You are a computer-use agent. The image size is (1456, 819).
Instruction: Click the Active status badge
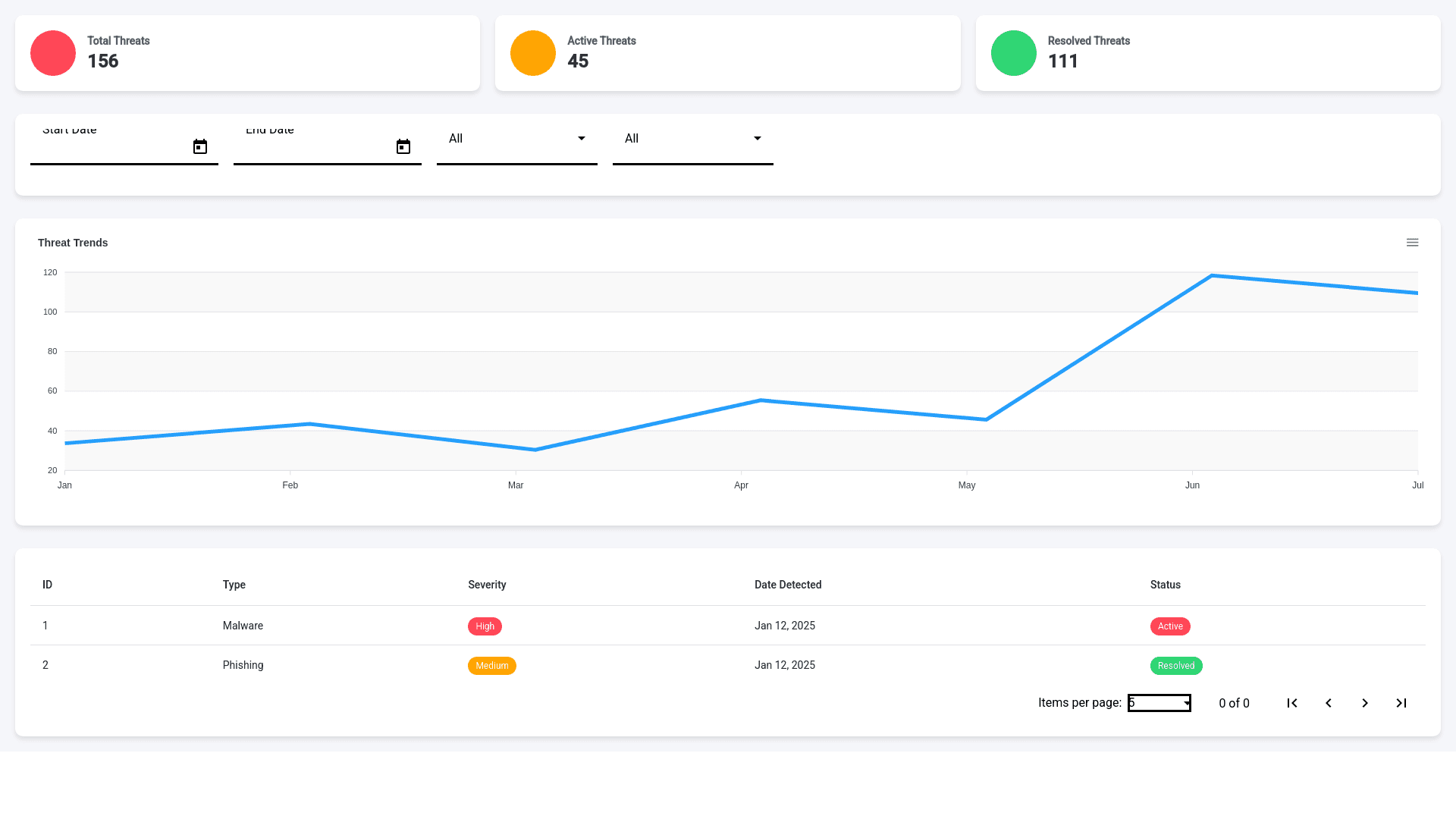pyautogui.click(x=1170, y=626)
